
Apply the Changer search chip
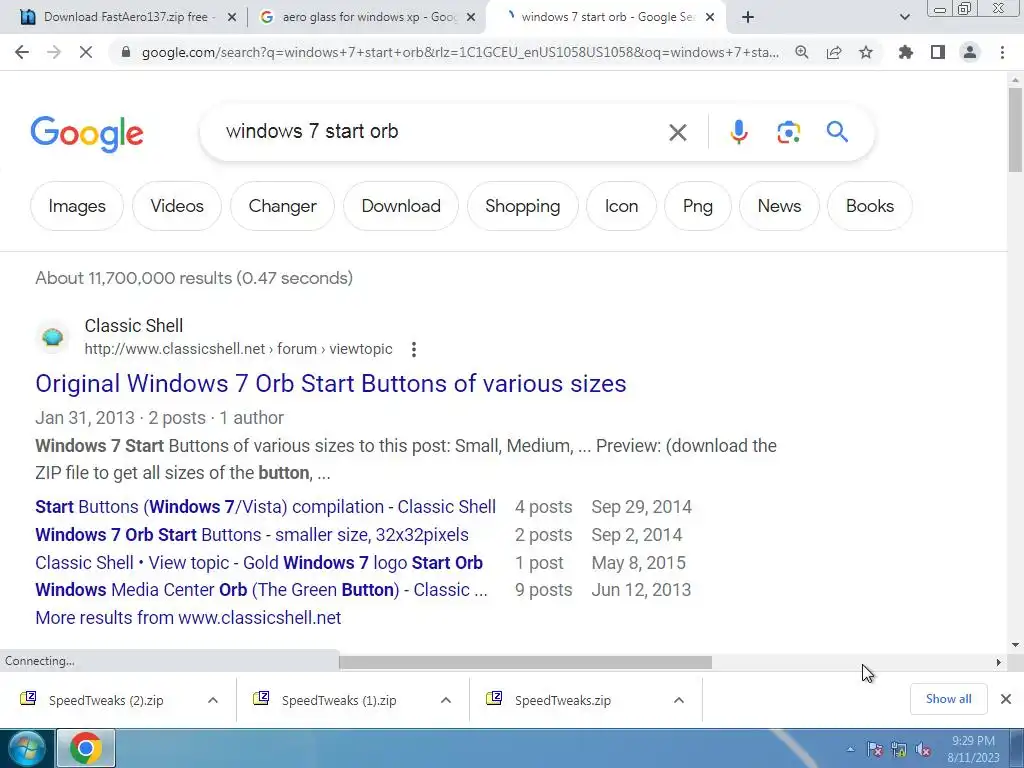pos(282,206)
